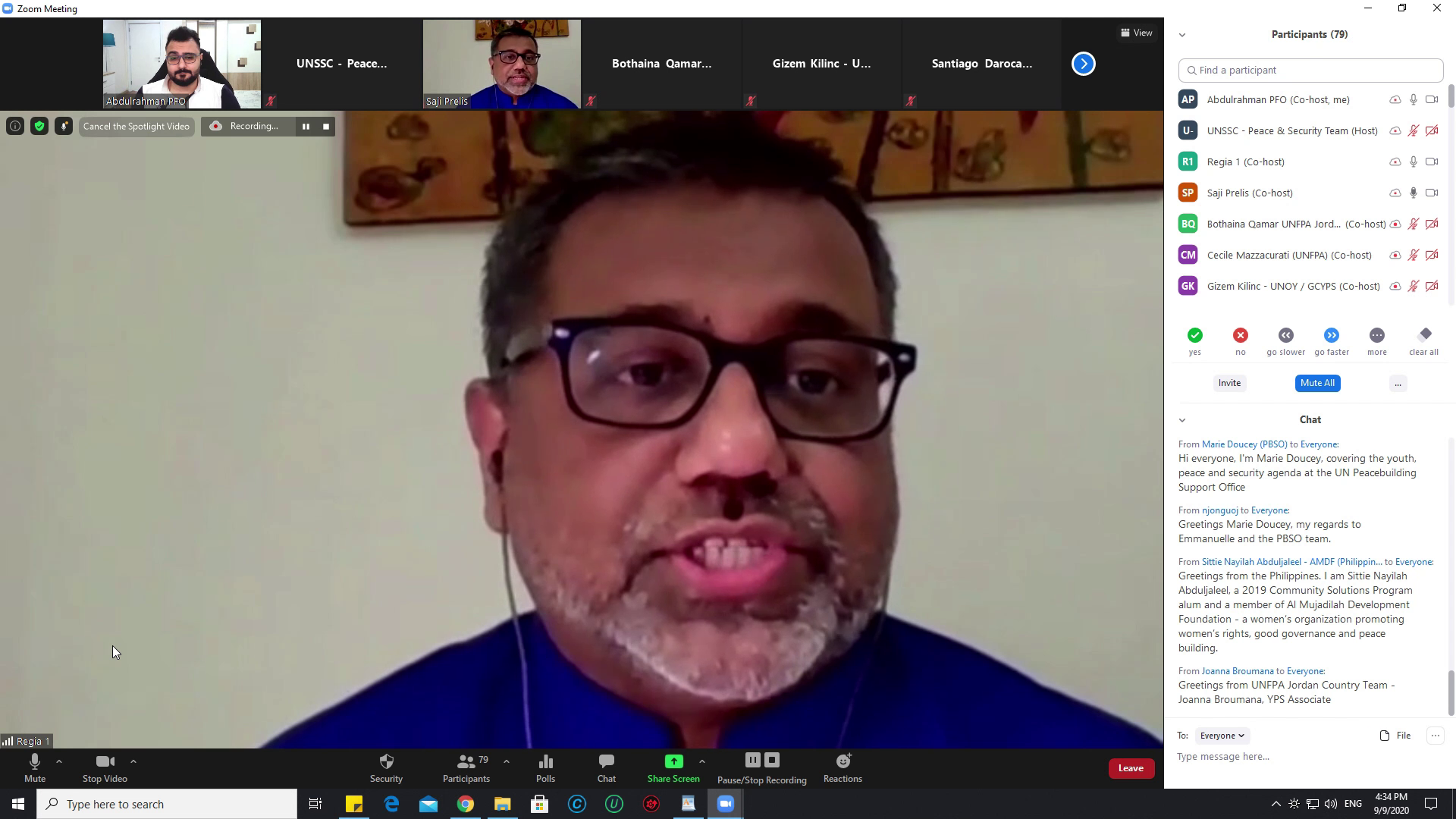Open meeting information icon

[x=14, y=127]
